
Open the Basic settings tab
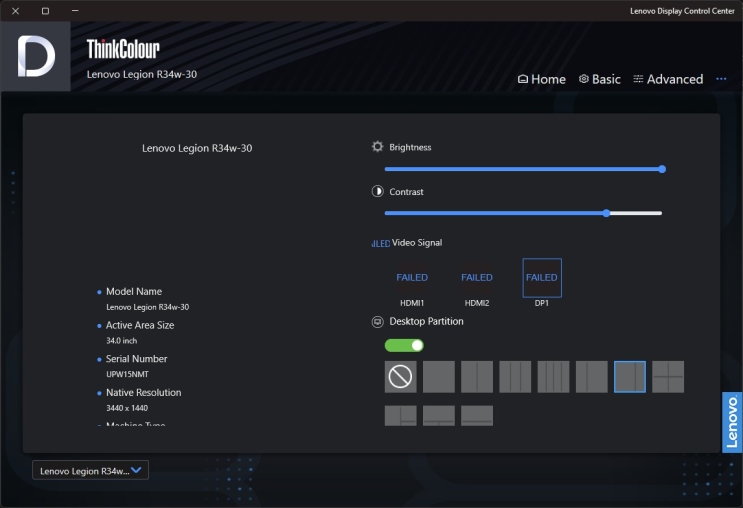coord(599,79)
